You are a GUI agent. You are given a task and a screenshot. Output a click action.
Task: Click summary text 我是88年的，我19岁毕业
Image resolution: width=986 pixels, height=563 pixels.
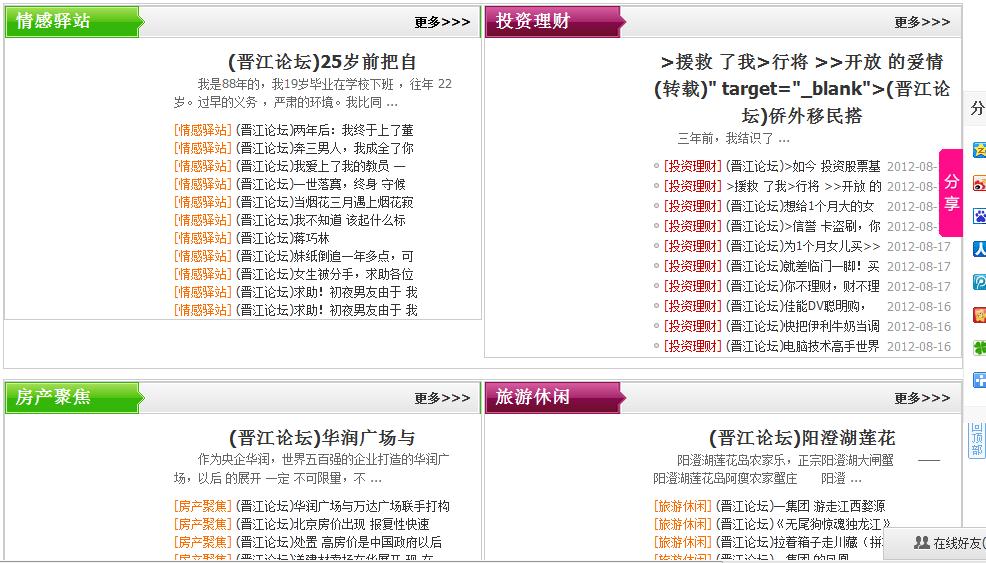pyautogui.click(x=313, y=93)
